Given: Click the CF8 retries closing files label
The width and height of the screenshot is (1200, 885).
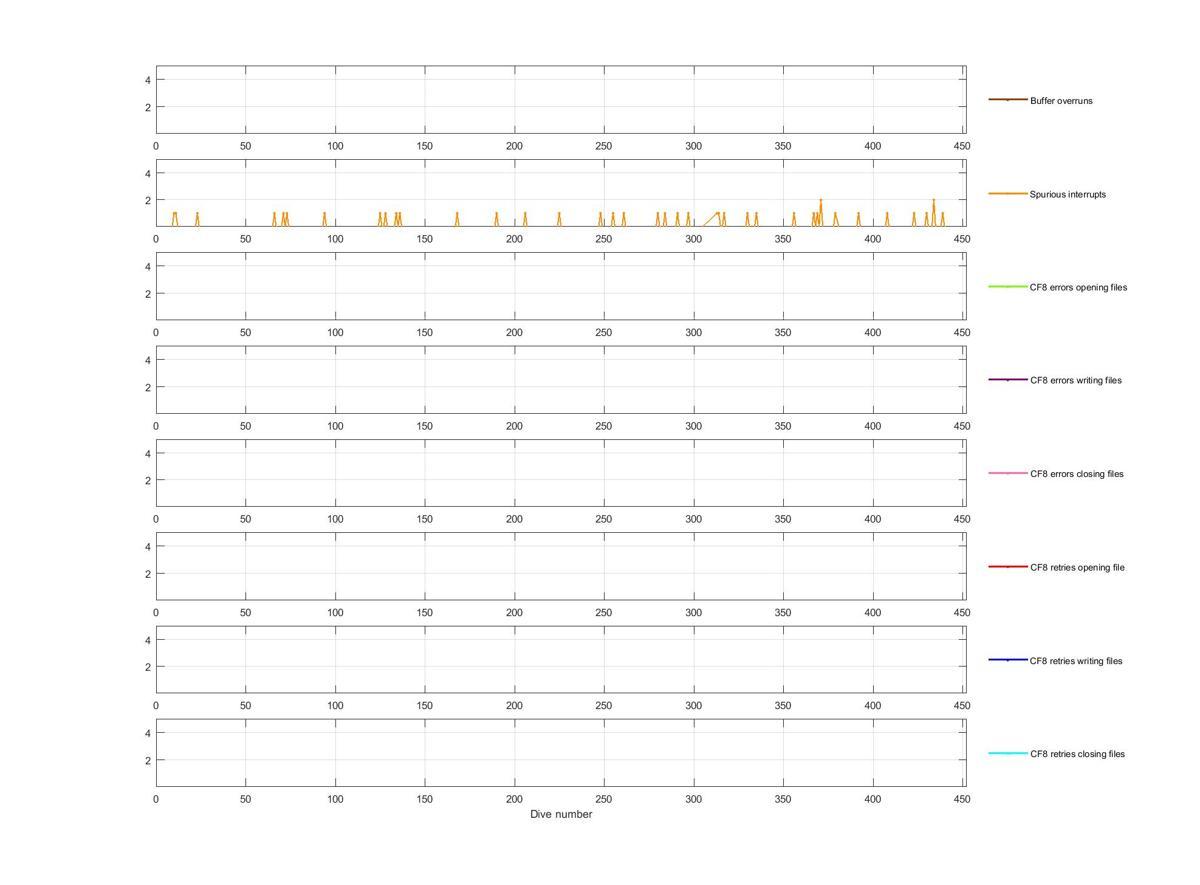Looking at the screenshot, I should click(1077, 754).
